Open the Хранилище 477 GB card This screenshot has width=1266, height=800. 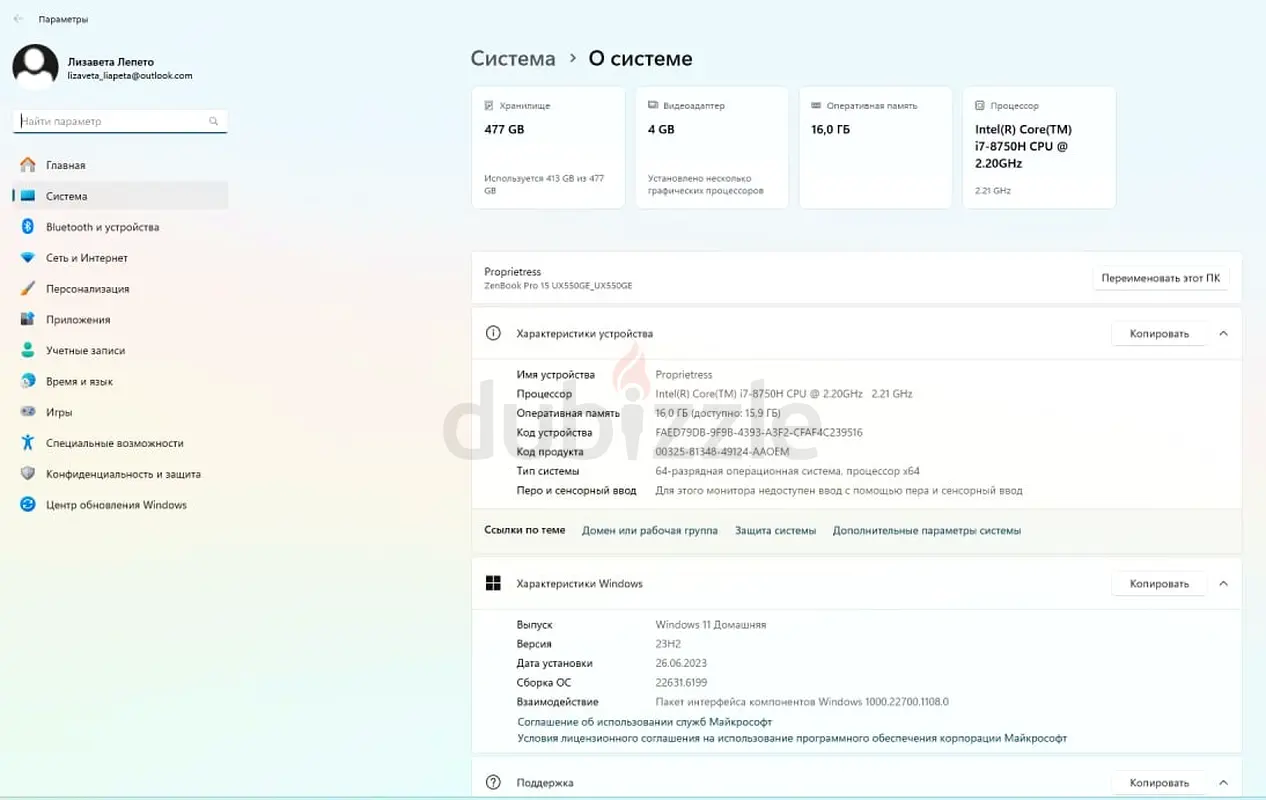click(x=548, y=147)
